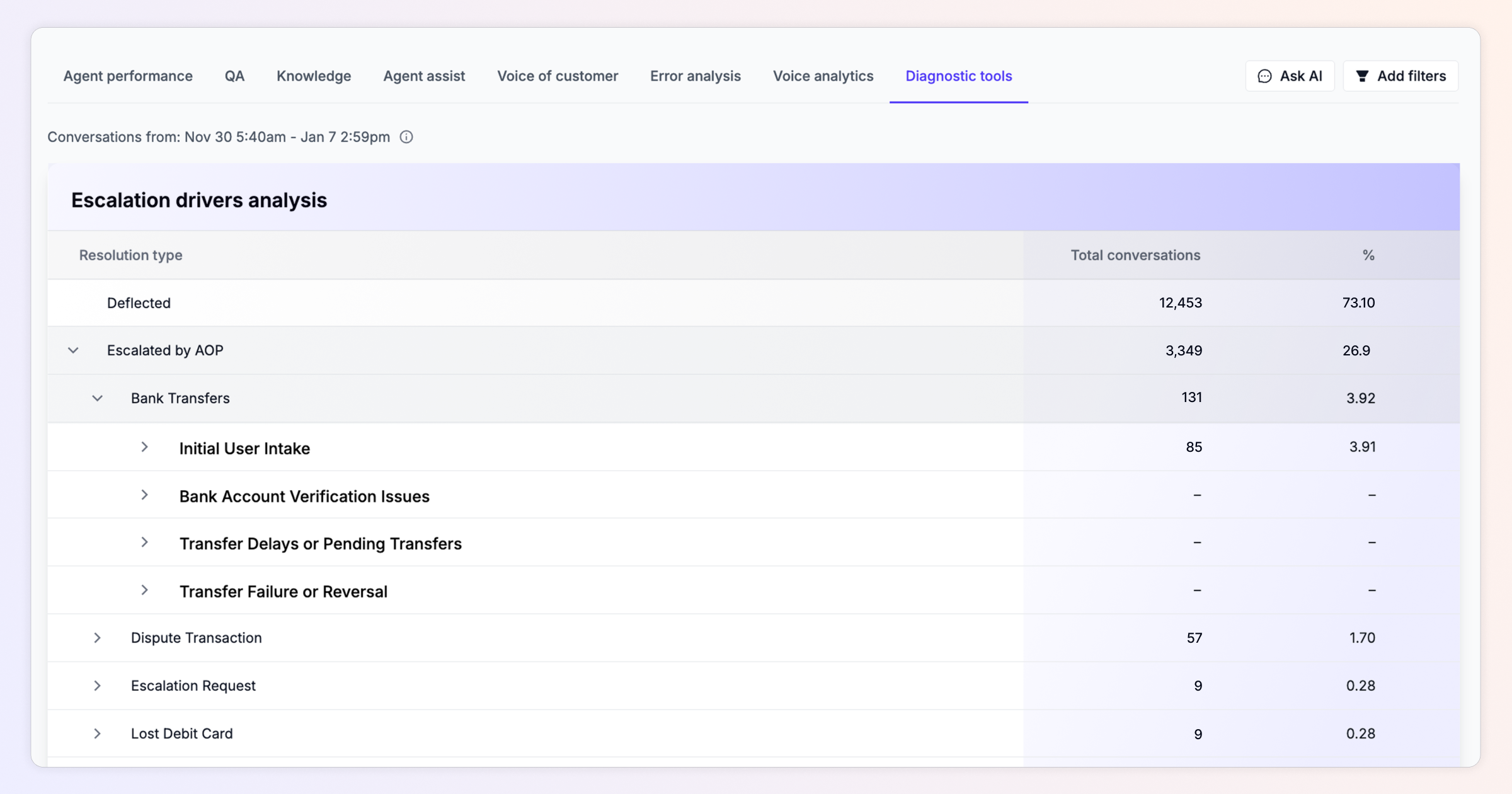Select the Voice of customer tab

[x=558, y=76]
